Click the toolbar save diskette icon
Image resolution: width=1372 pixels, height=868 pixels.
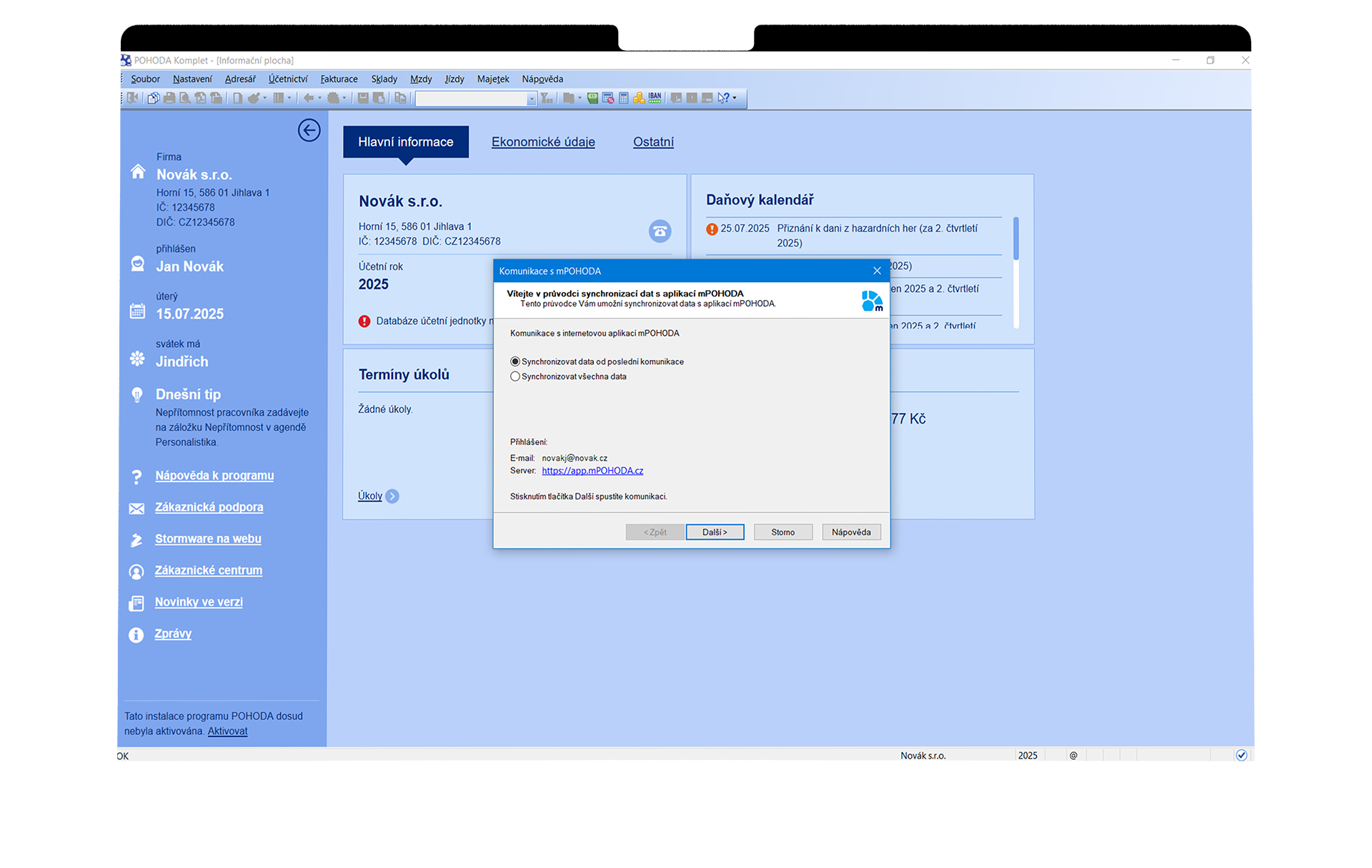click(363, 98)
